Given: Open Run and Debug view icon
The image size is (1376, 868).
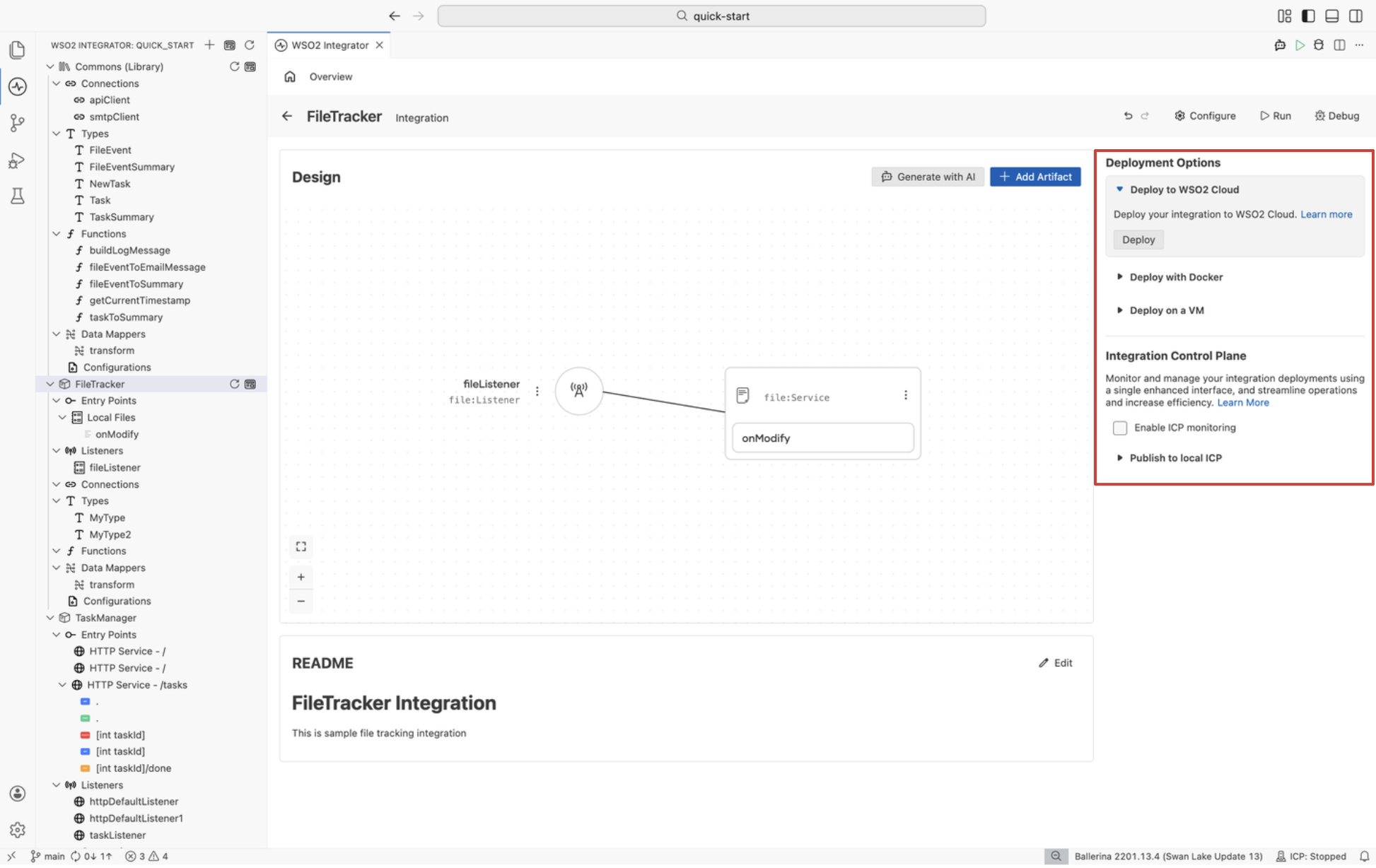Looking at the screenshot, I should point(18,160).
